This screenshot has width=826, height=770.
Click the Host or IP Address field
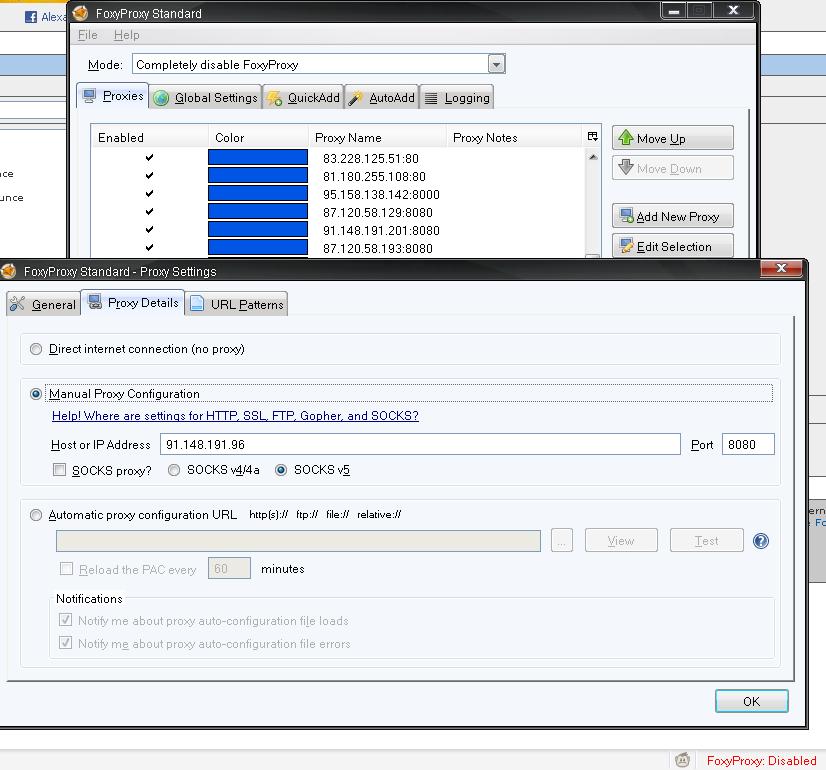click(x=420, y=445)
